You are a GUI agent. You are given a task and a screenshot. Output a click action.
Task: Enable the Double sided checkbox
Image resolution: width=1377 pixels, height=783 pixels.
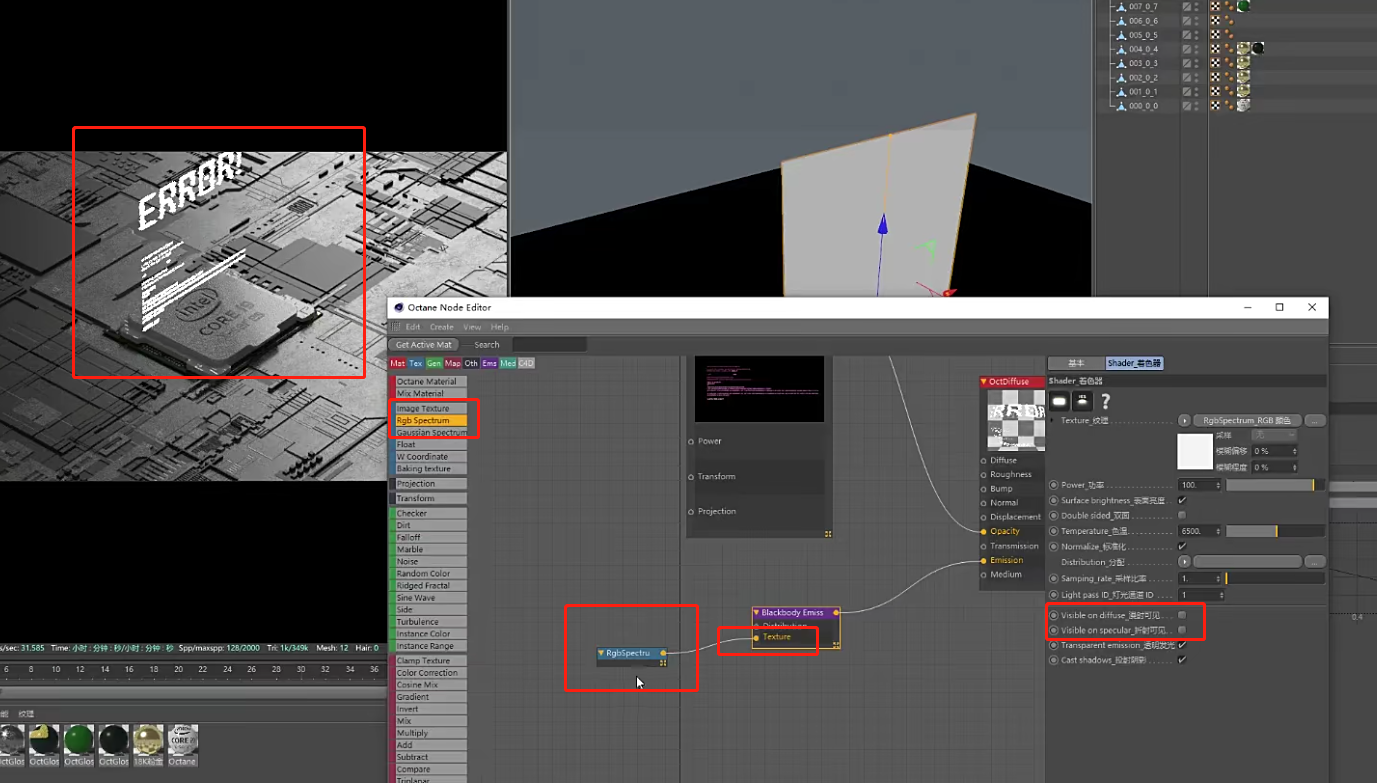click(1182, 515)
